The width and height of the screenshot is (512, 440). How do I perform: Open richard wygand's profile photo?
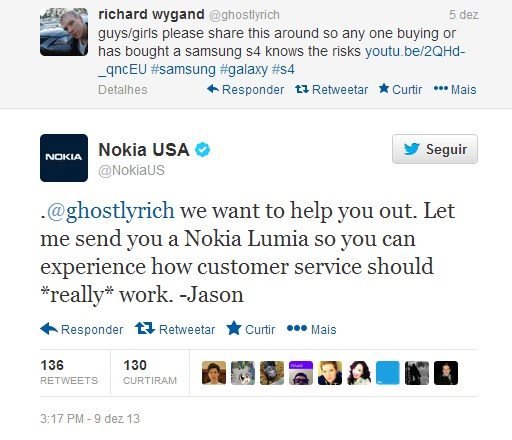64,32
